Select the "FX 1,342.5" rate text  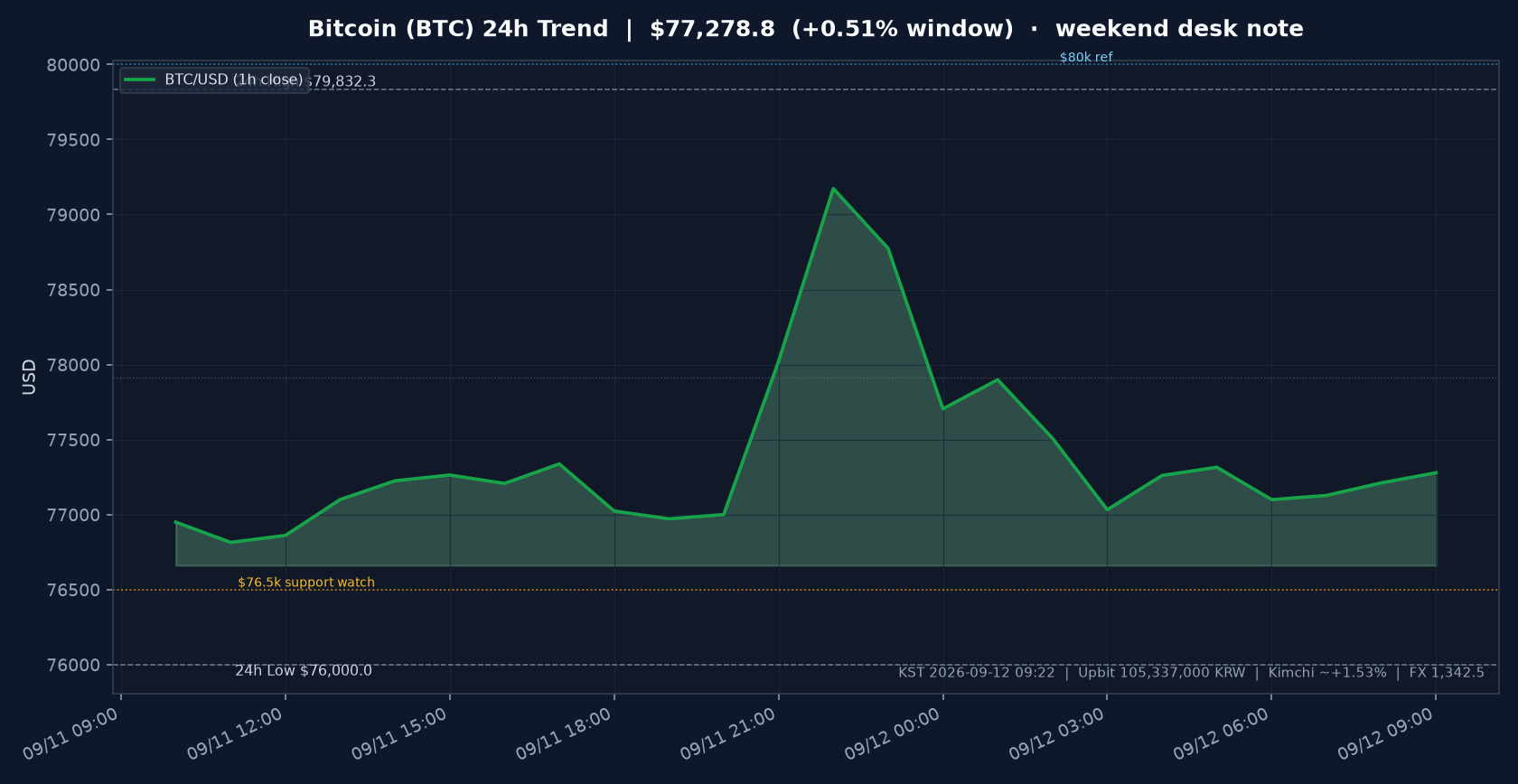pos(1447,672)
